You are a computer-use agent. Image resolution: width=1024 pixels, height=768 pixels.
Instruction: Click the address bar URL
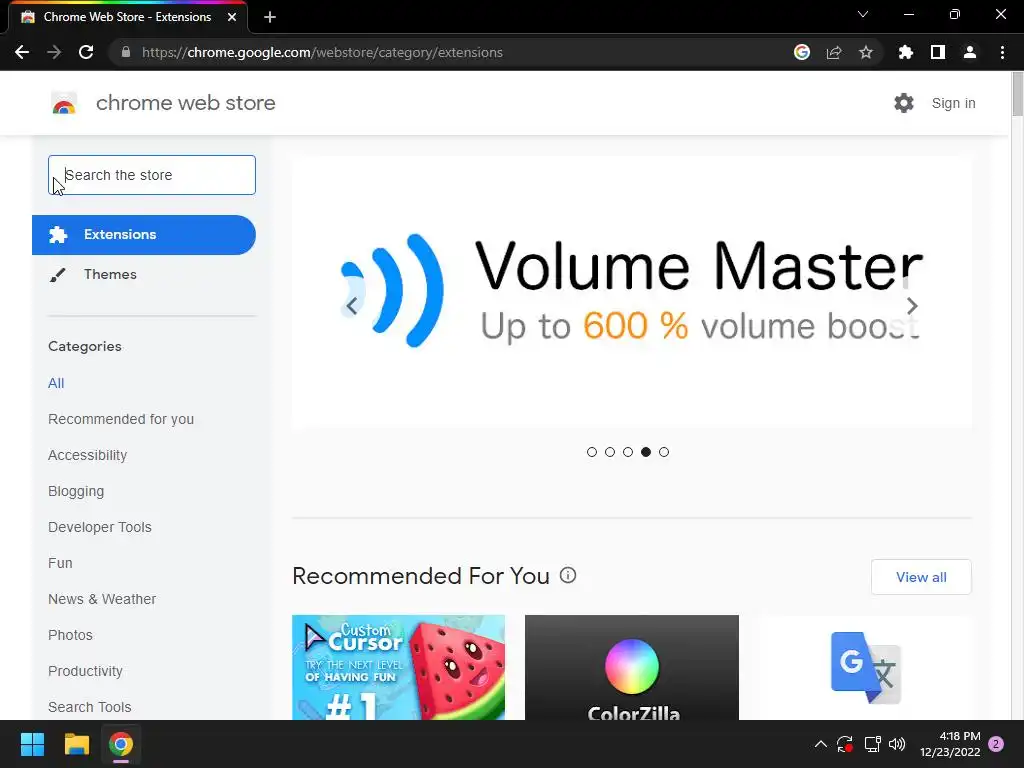[x=322, y=52]
